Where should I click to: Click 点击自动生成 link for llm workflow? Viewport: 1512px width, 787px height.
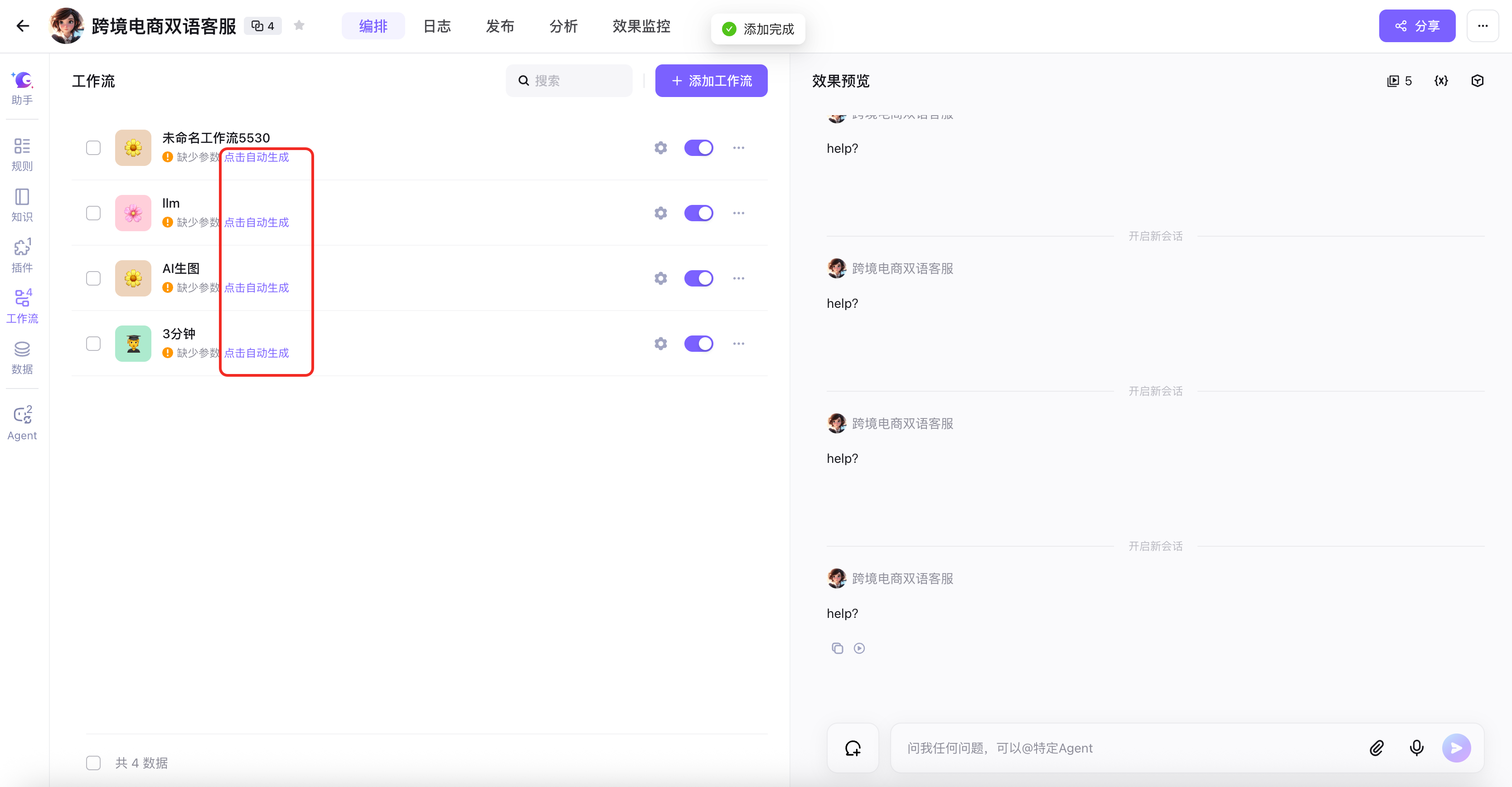pos(257,223)
